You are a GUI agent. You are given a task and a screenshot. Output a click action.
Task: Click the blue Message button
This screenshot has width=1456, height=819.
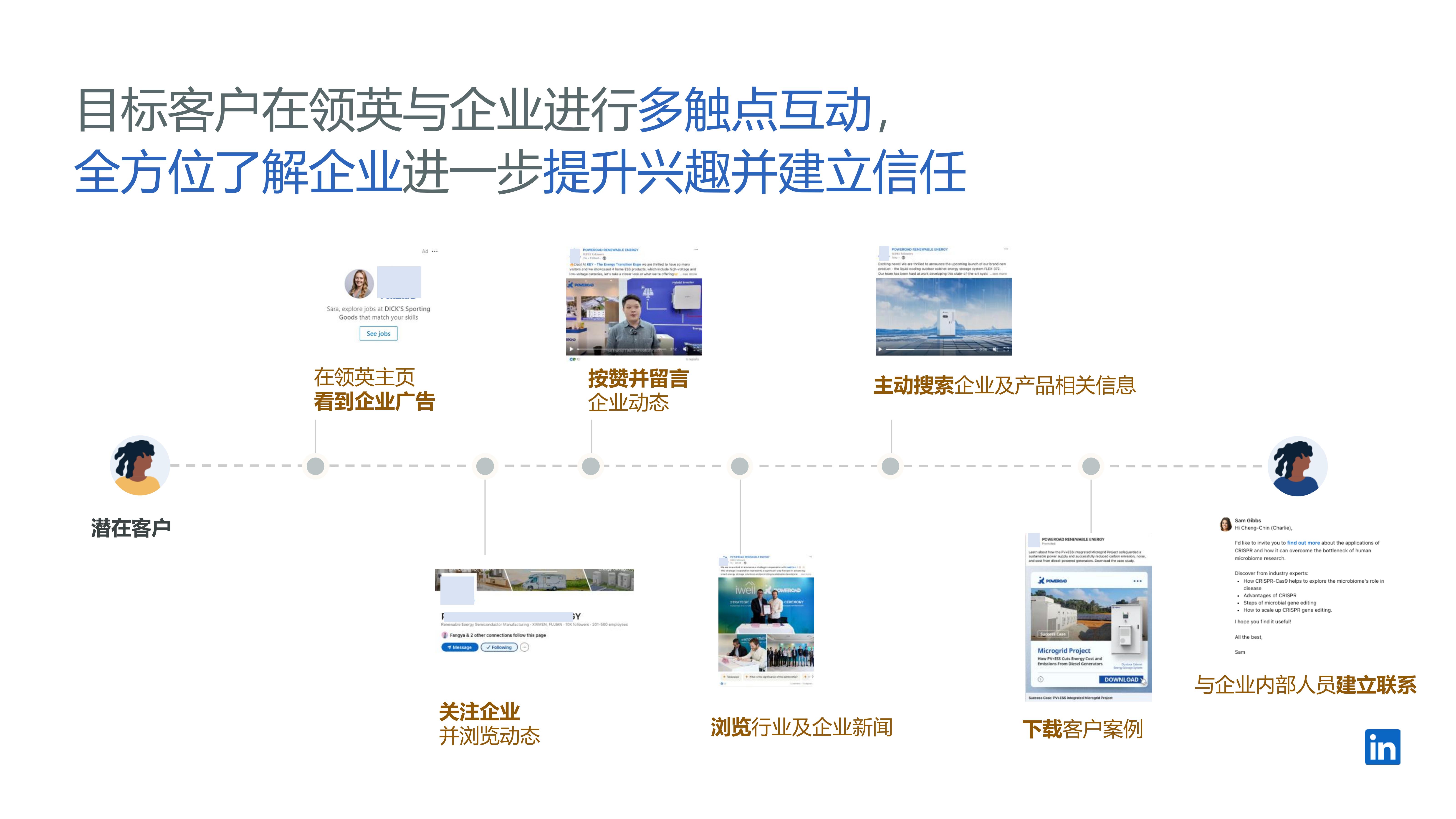coord(460,647)
